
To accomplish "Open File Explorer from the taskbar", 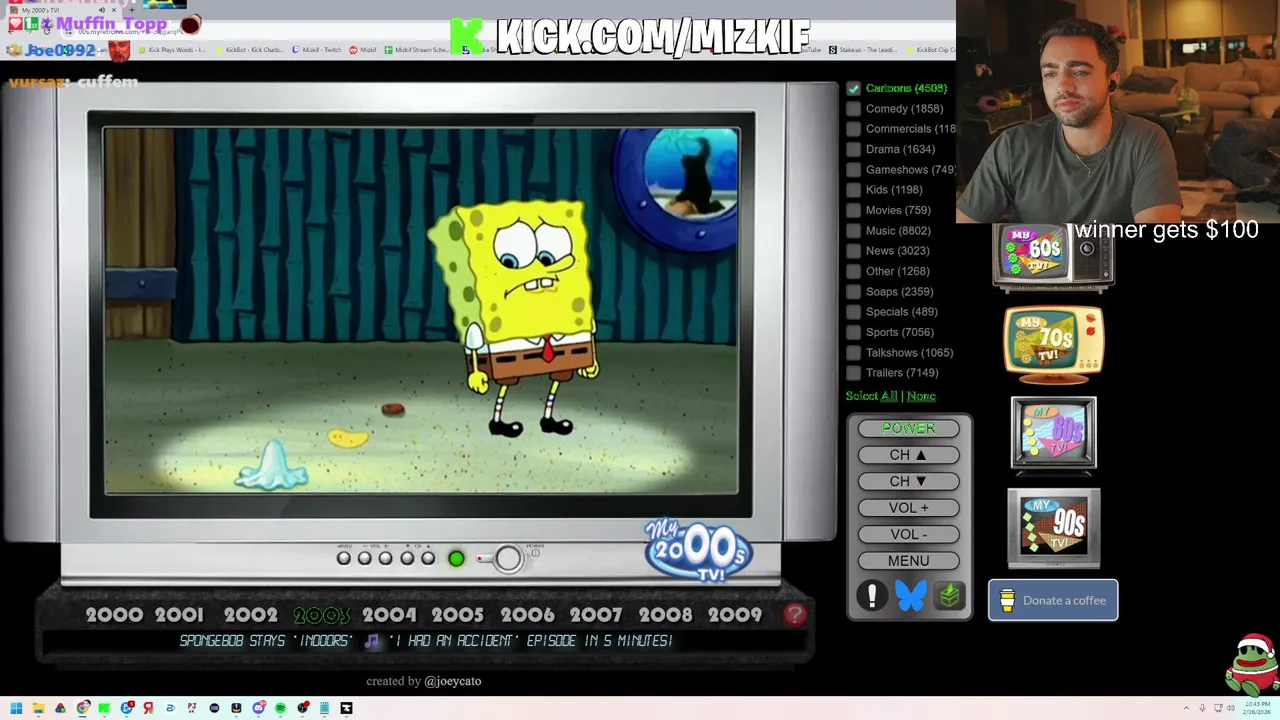I will pos(38,708).
